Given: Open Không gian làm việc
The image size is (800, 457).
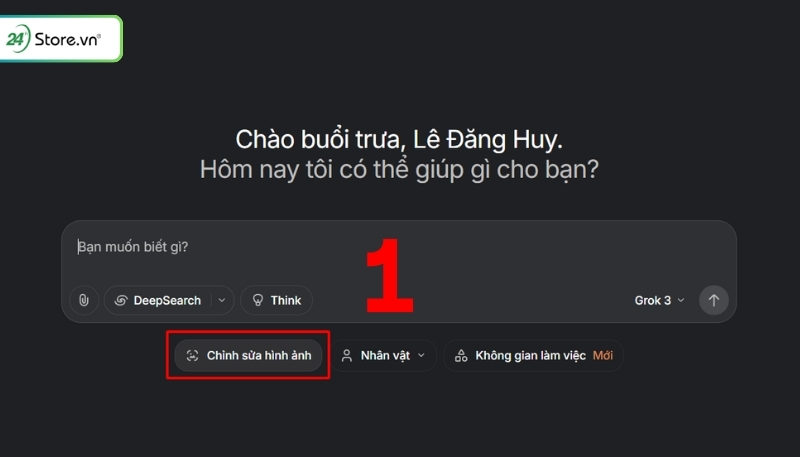Looking at the screenshot, I should [533, 356].
